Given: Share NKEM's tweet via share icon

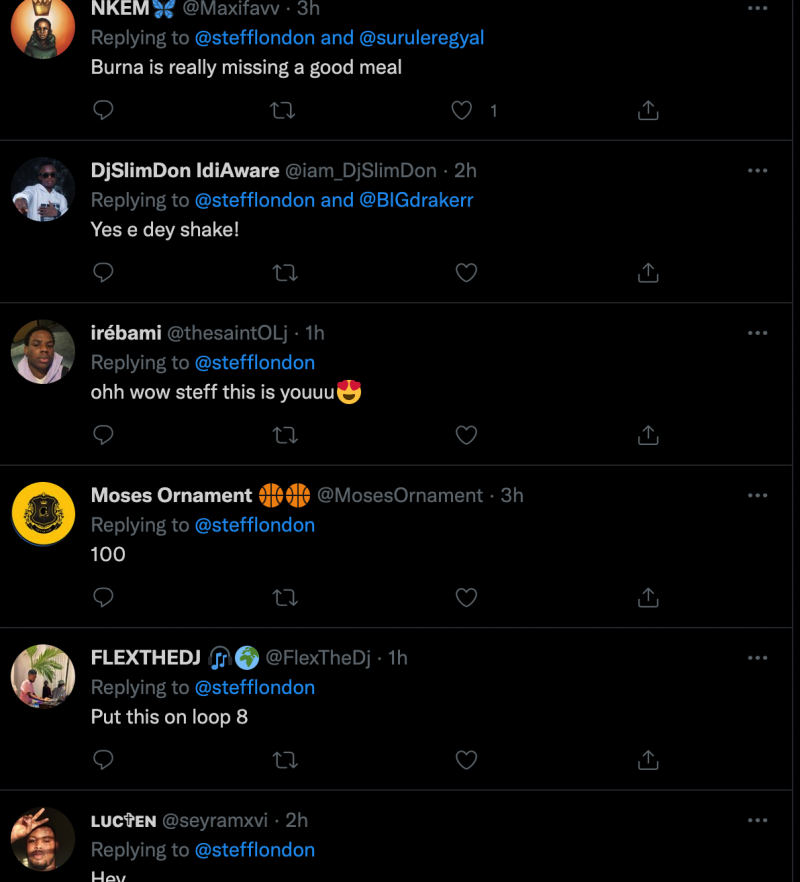Looking at the screenshot, I should tap(648, 110).
